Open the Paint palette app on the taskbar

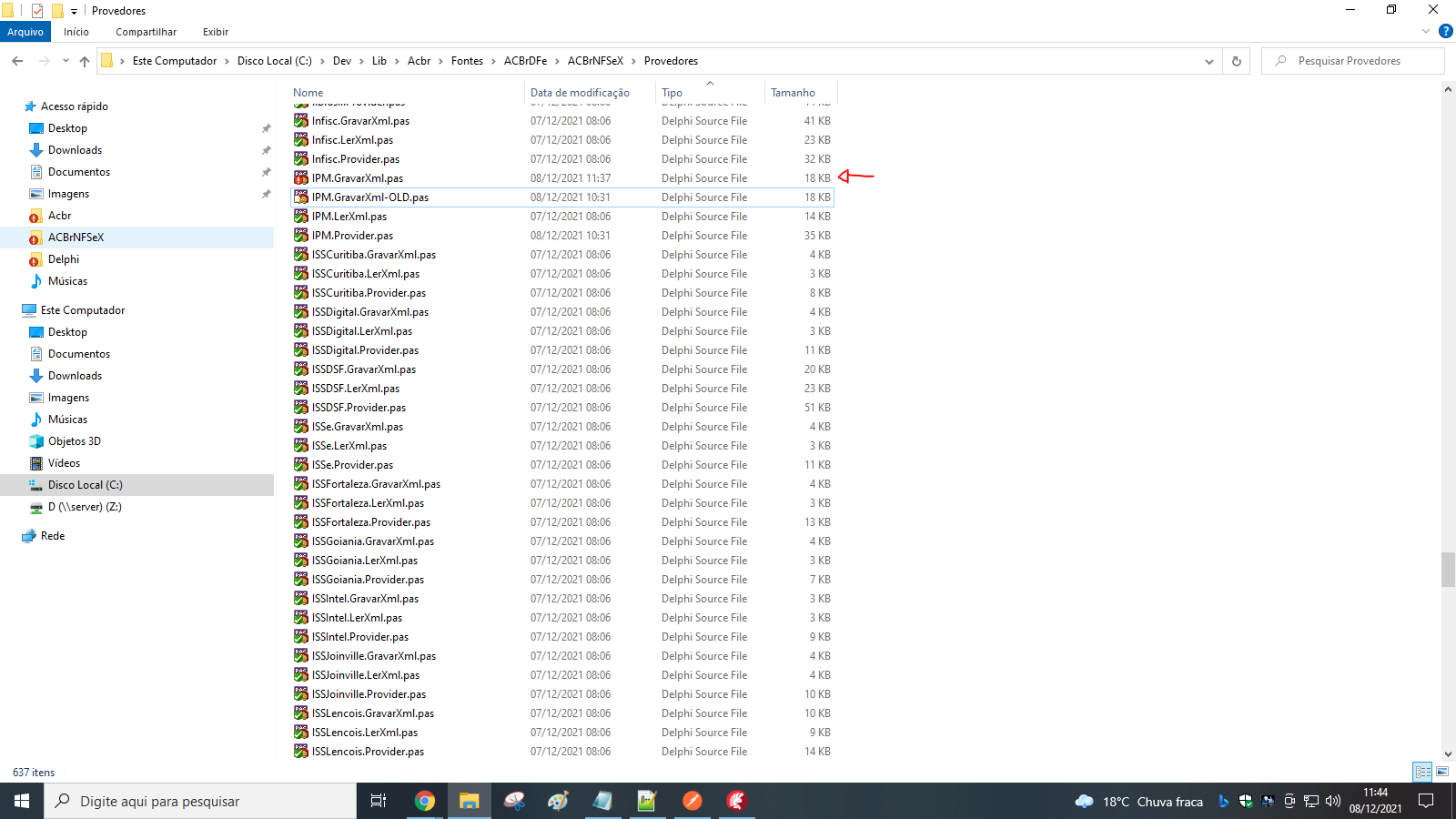[x=558, y=801]
